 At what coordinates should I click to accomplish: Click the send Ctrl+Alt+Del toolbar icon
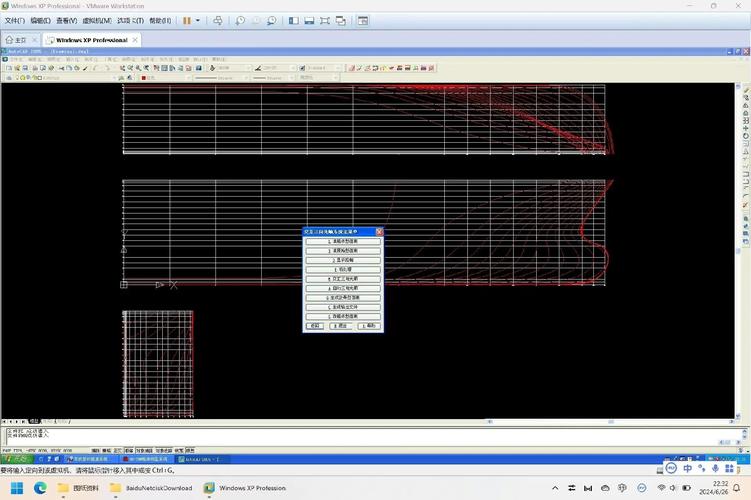coord(218,20)
